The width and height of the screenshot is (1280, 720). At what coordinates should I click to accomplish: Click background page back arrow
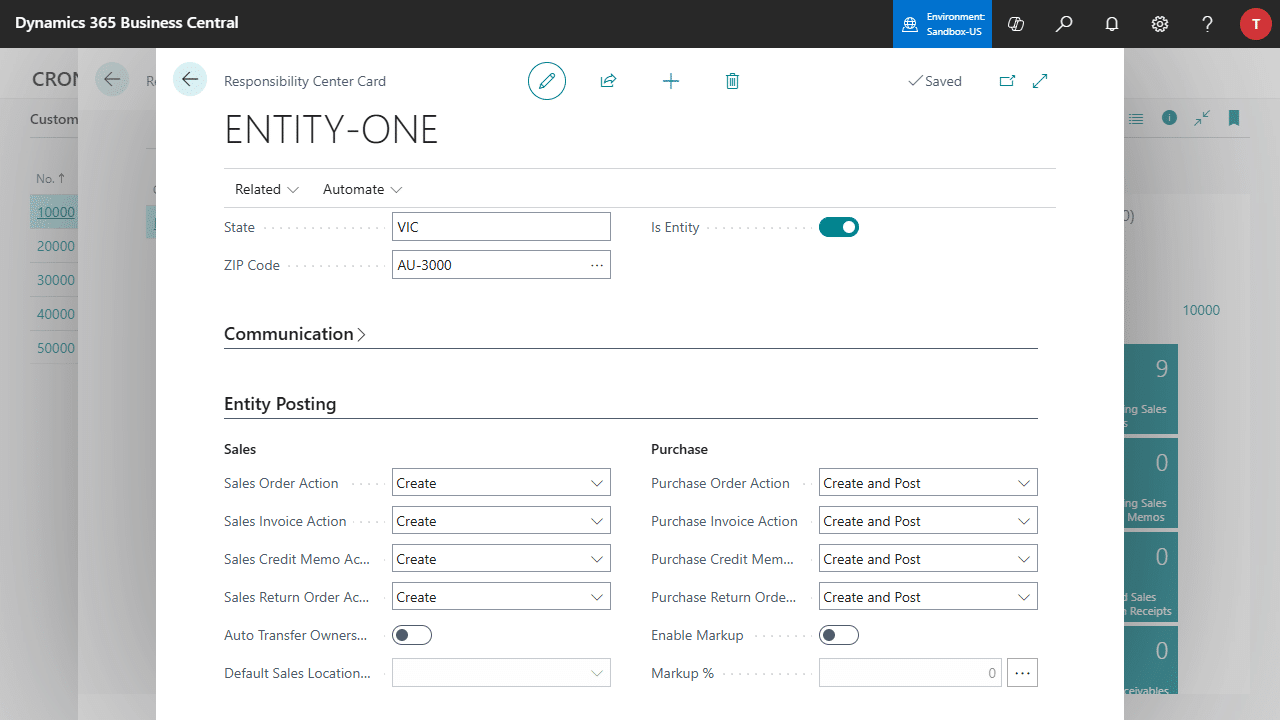coord(112,80)
